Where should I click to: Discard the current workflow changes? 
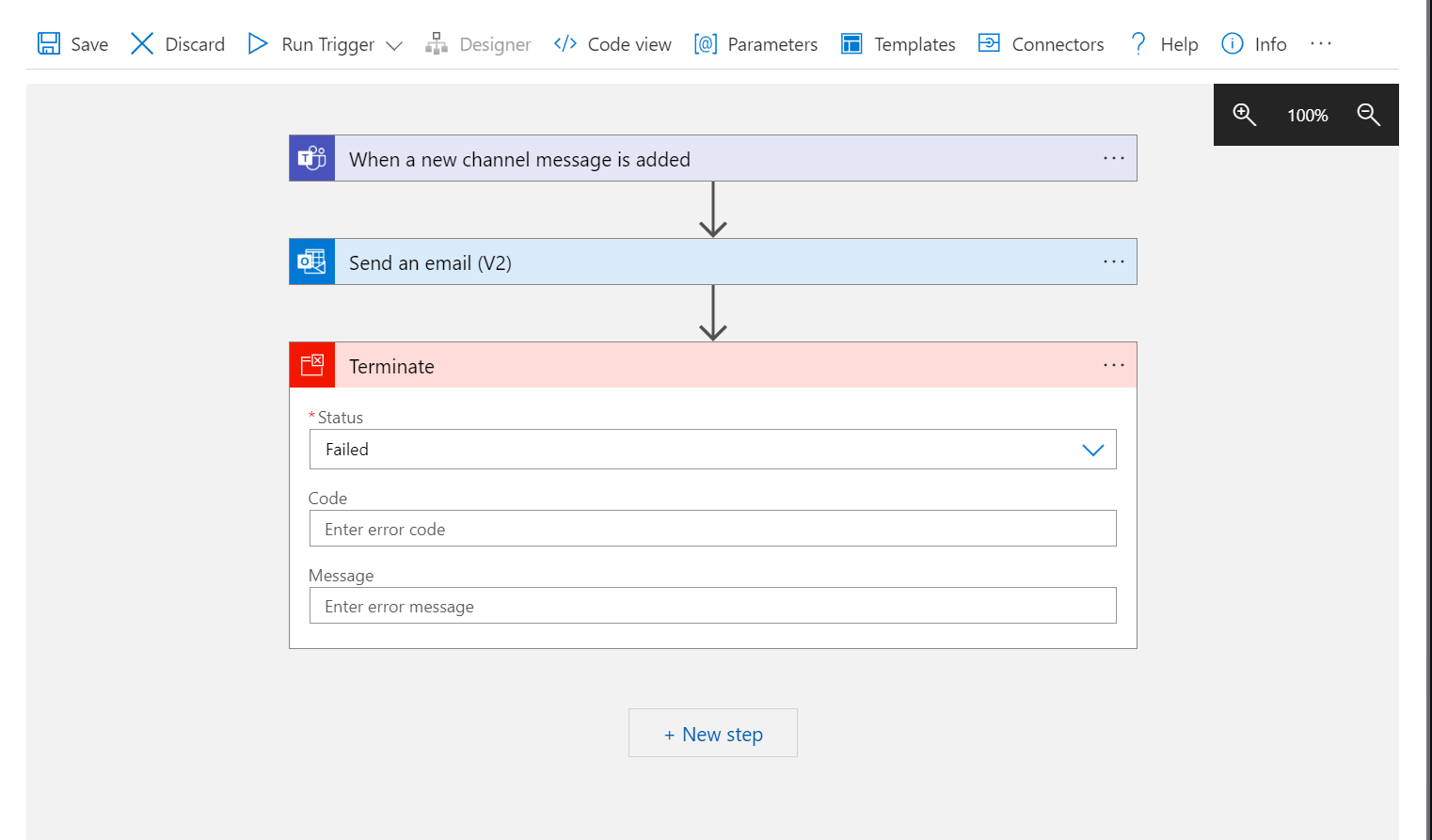click(176, 43)
